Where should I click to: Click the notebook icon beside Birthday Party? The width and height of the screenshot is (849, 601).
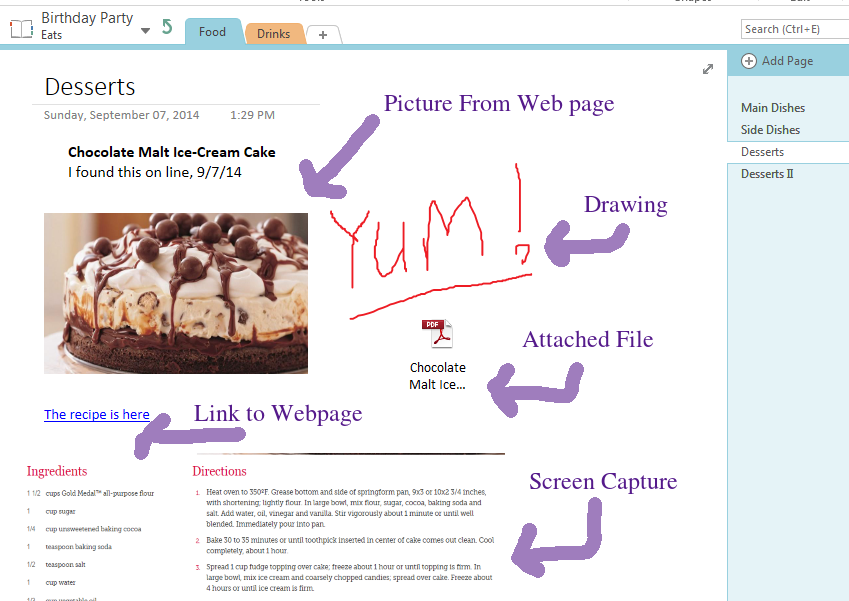pos(21,28)
